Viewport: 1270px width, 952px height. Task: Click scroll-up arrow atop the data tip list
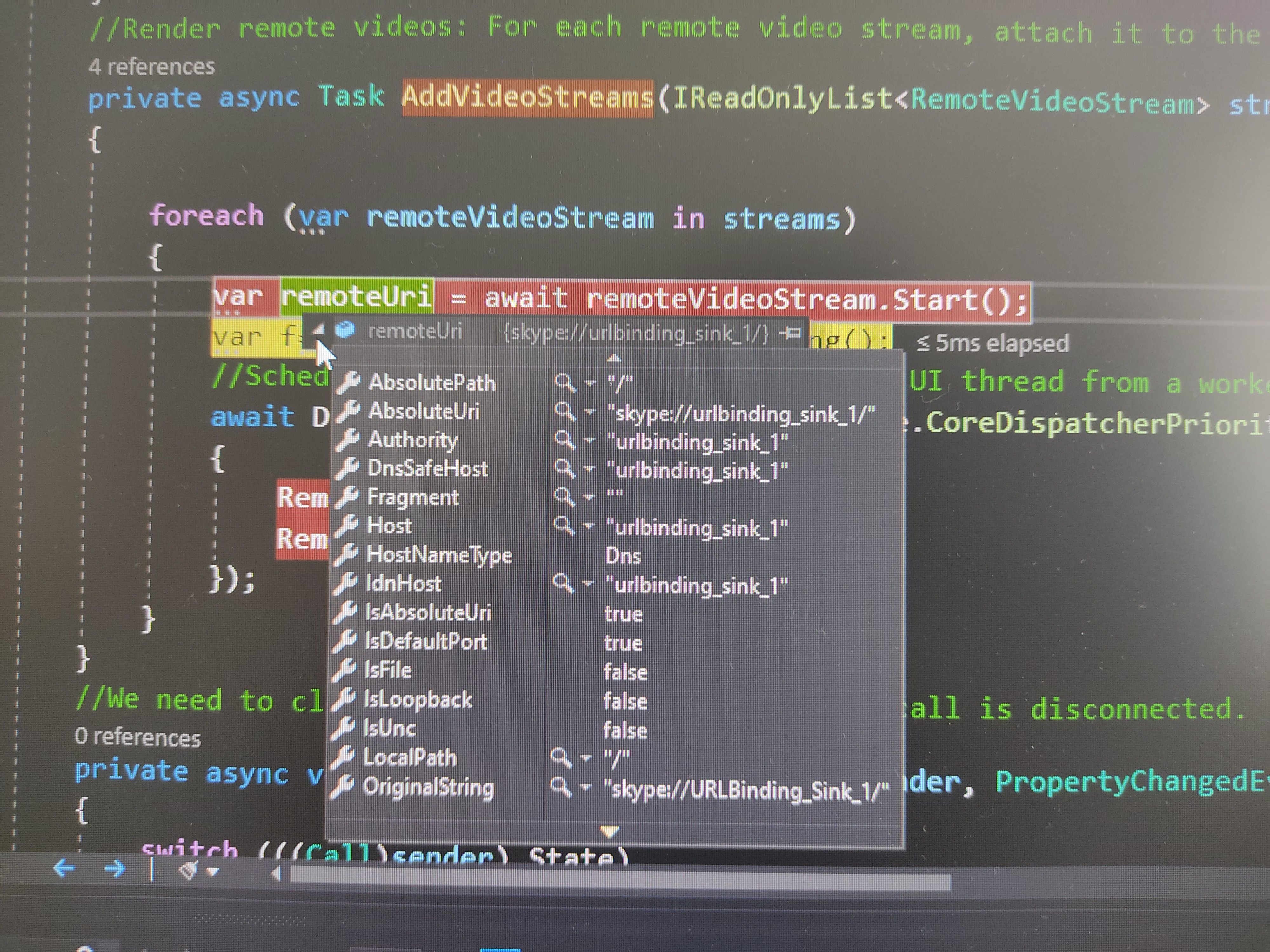(614, 358)
